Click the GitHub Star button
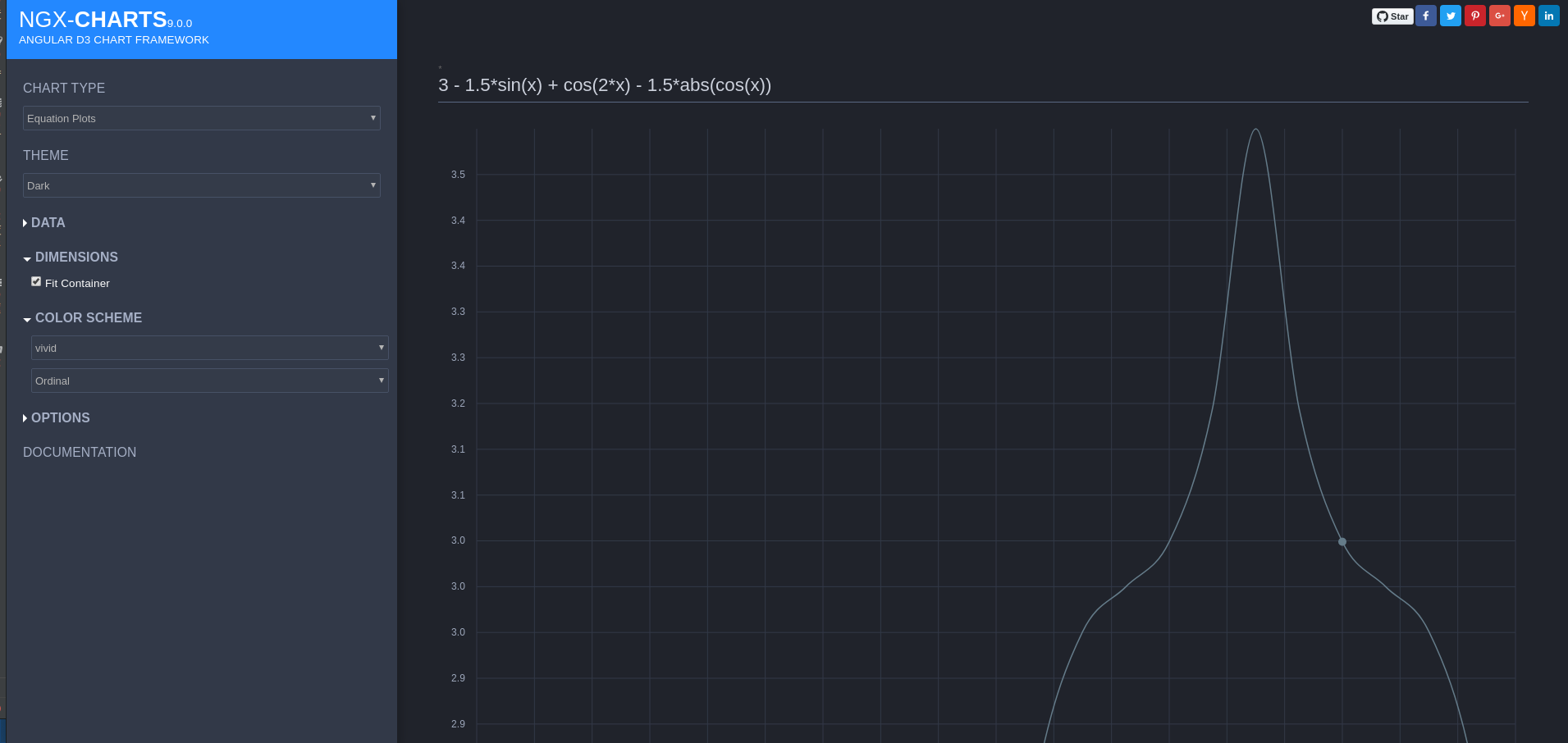 (1392, 16)
